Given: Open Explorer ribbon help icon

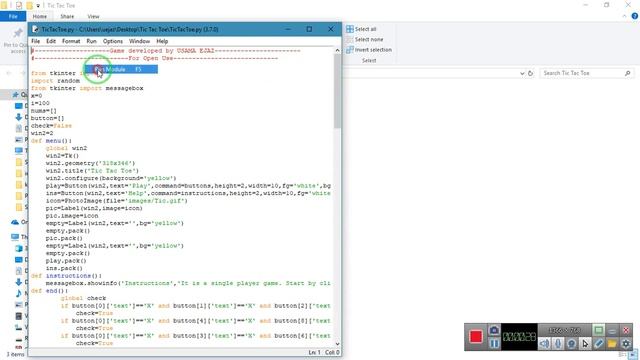Looking at the screenshot, I should pyautogui.click(x=635, y=16).
